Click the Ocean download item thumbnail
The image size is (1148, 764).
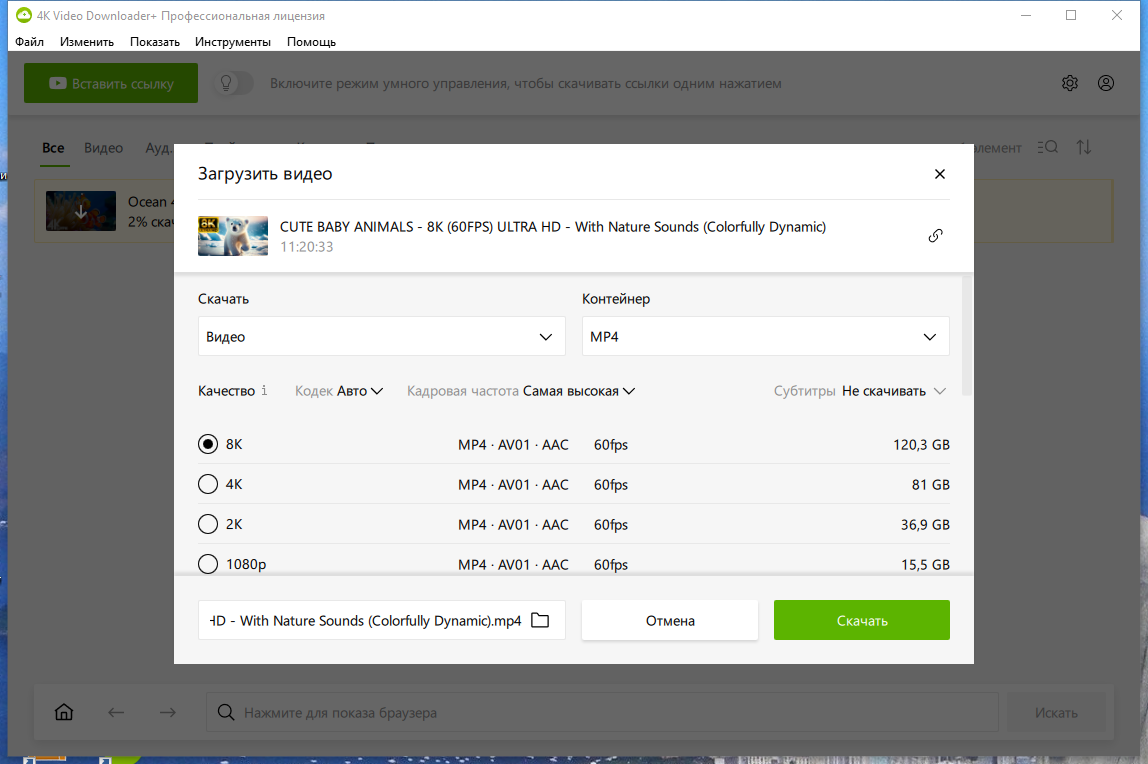[x=81, y=211]
